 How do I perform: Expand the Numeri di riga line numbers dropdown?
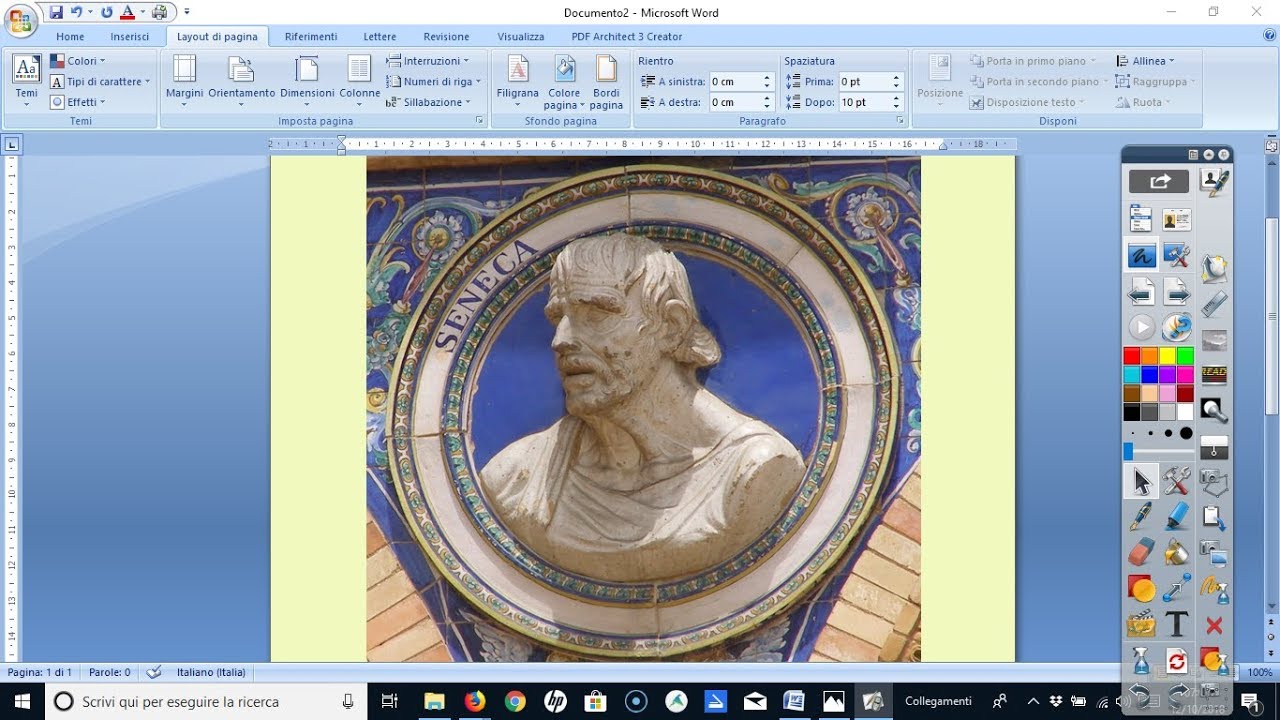click(x=434, y=82)
